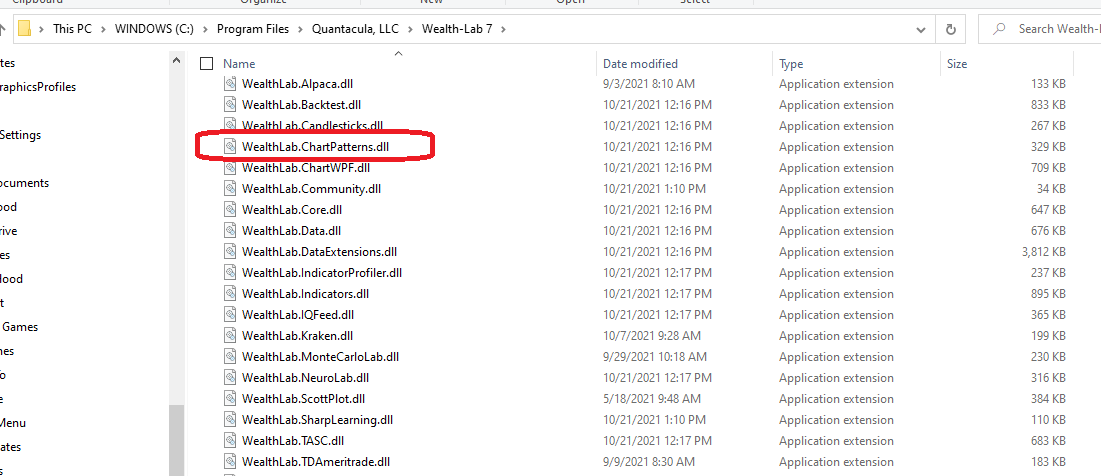Image resolution: width=1101 pixels, height=476 pixels.
Task: Click date 9/29/2021 10:18 AM
Action: click(x=654, y=357)
